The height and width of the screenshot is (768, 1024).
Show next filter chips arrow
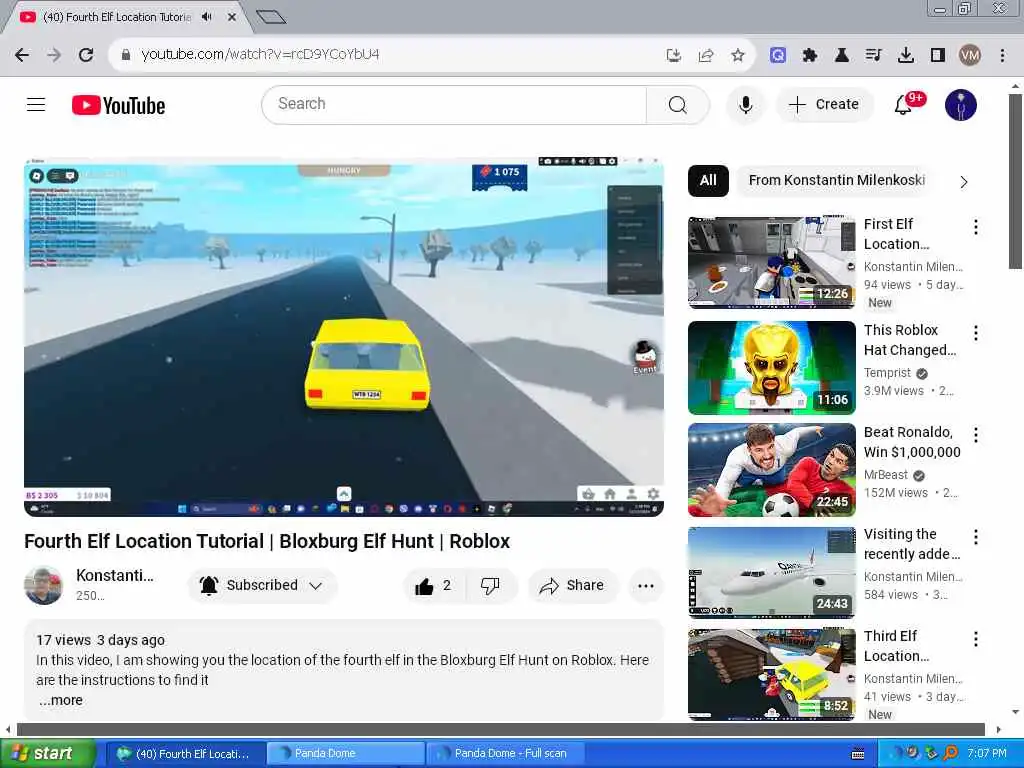coord(964,182)
